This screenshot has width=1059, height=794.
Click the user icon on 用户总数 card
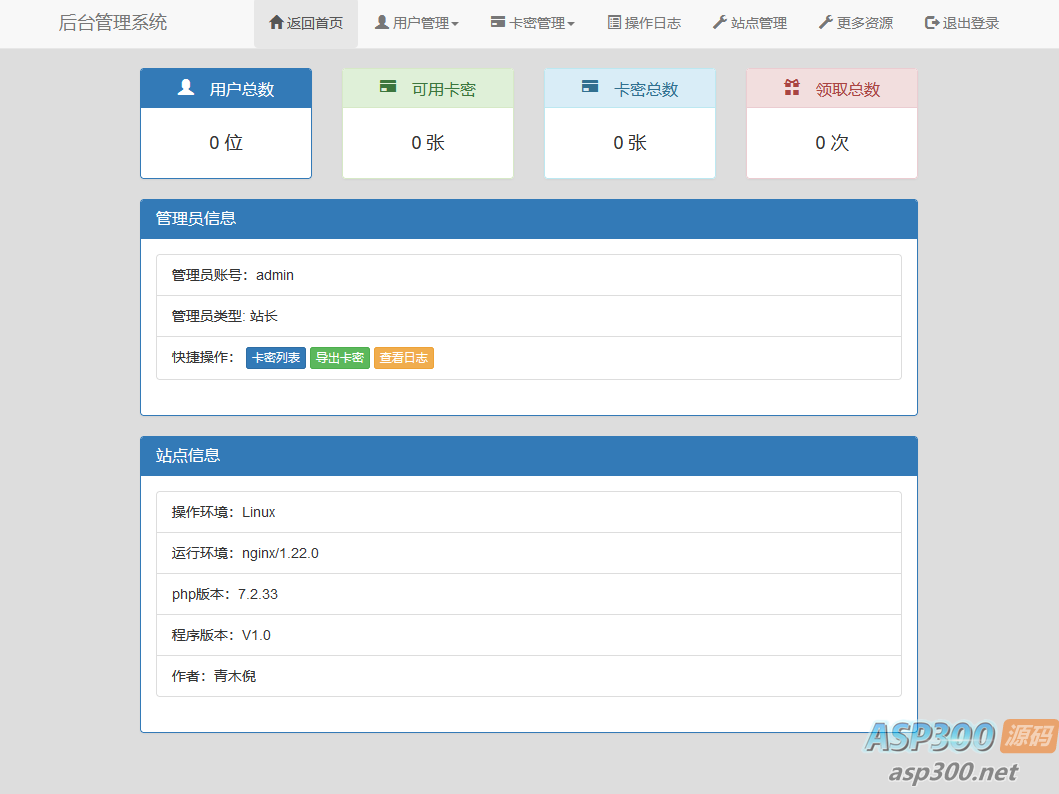(x=186, y=88)
